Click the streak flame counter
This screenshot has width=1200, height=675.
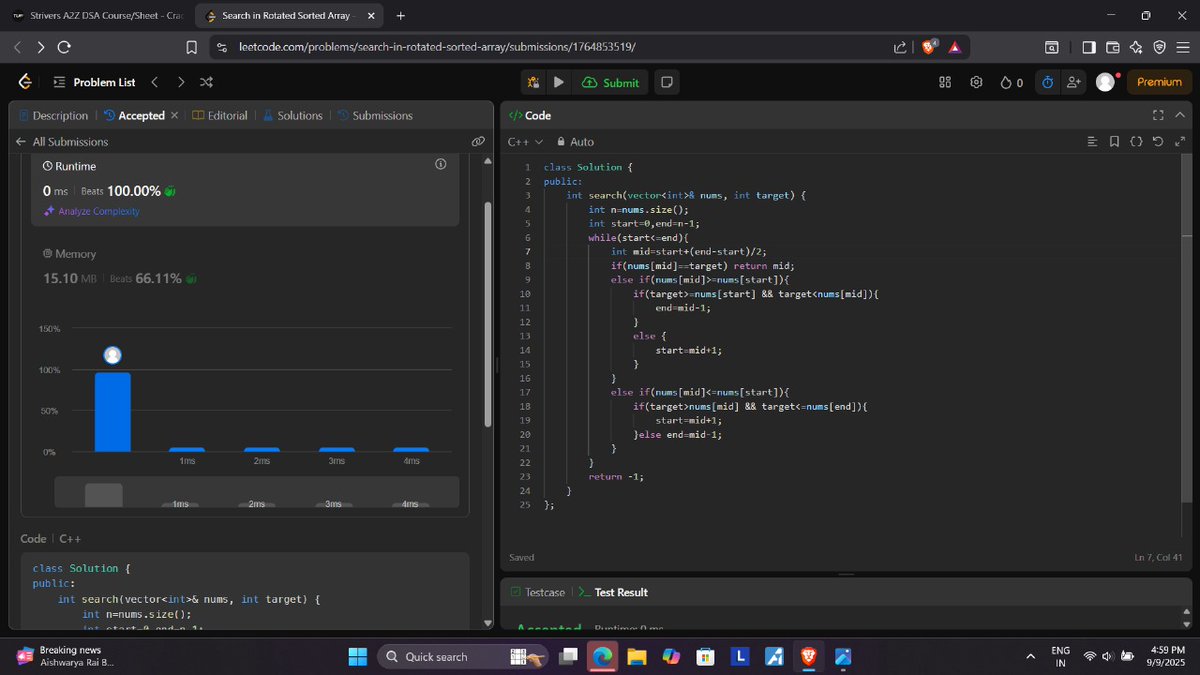1011,82
